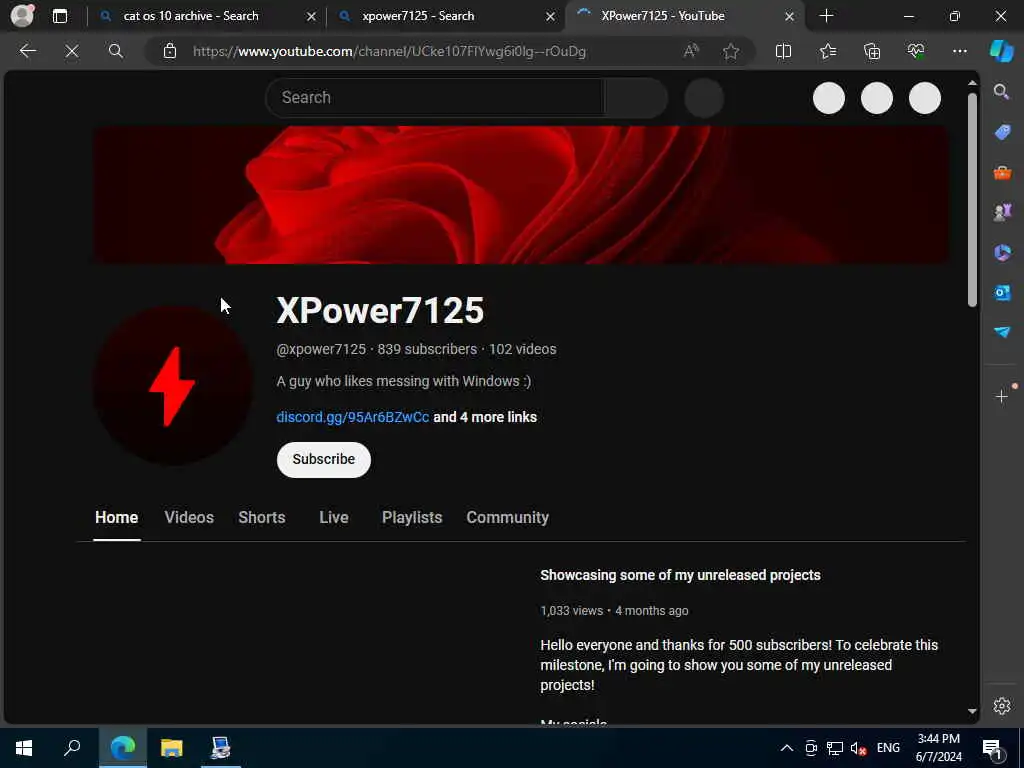
Task: Open the sidebar Shopping tag icon
Action: [1002, 132]
